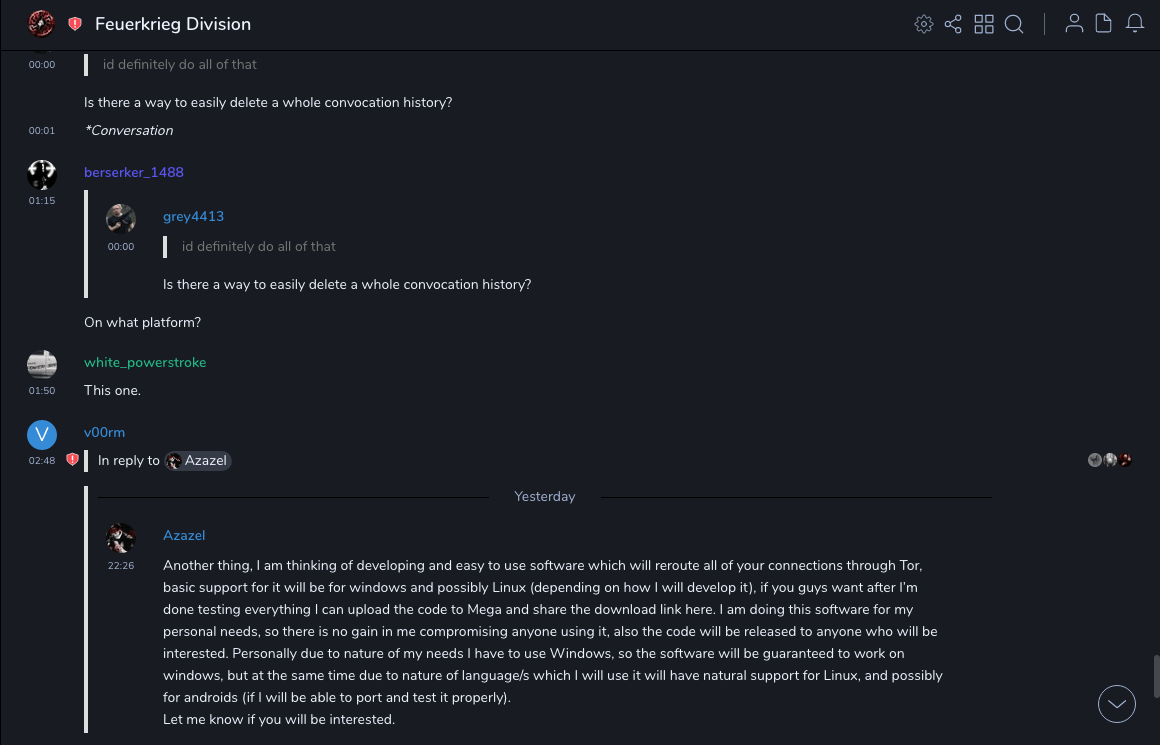The image size is (1160, 745).
Task: Open the files document icon
Action: click(x=1104, y=24)
